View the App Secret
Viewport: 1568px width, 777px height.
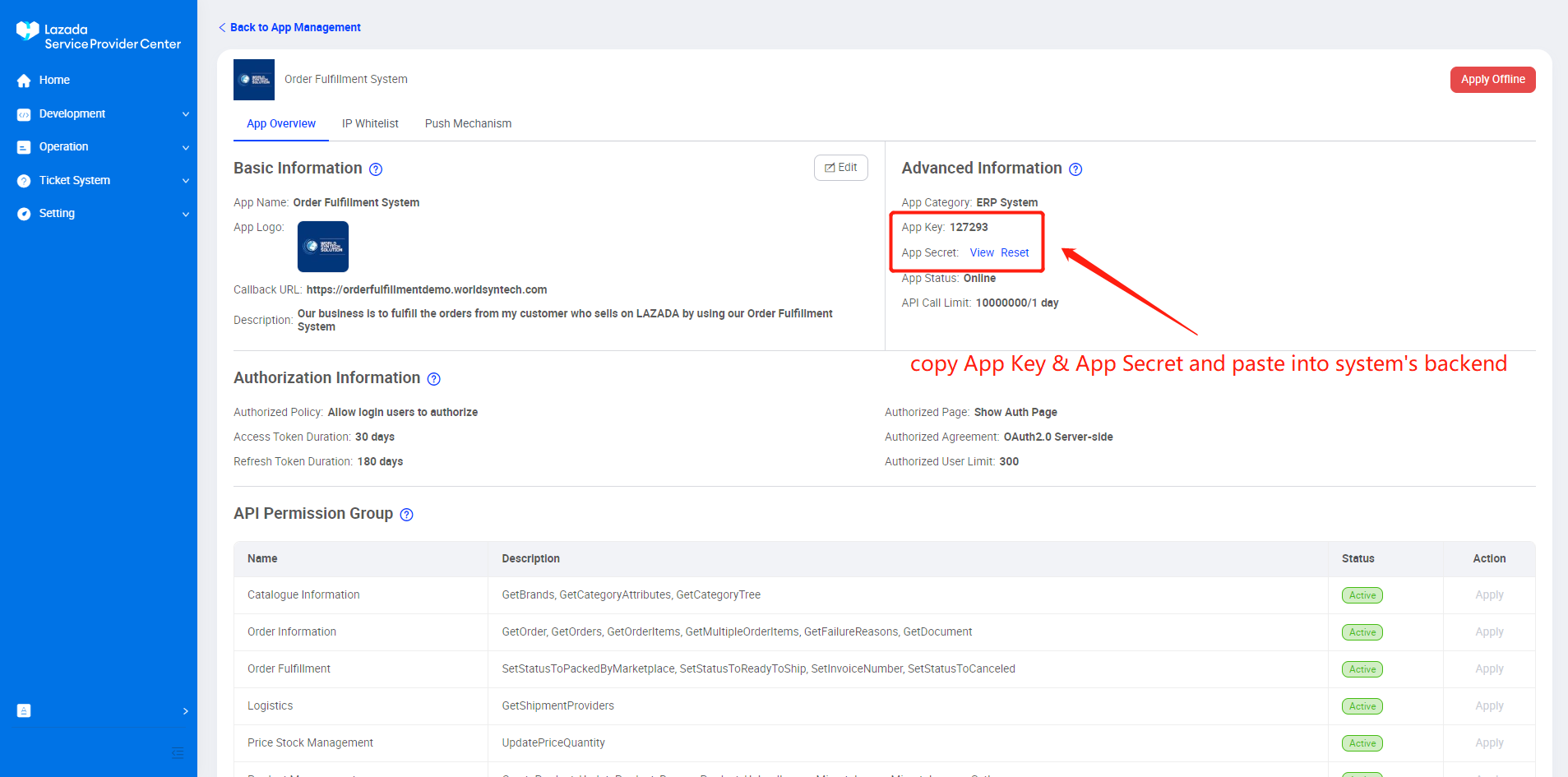click(x=982, y=253)
